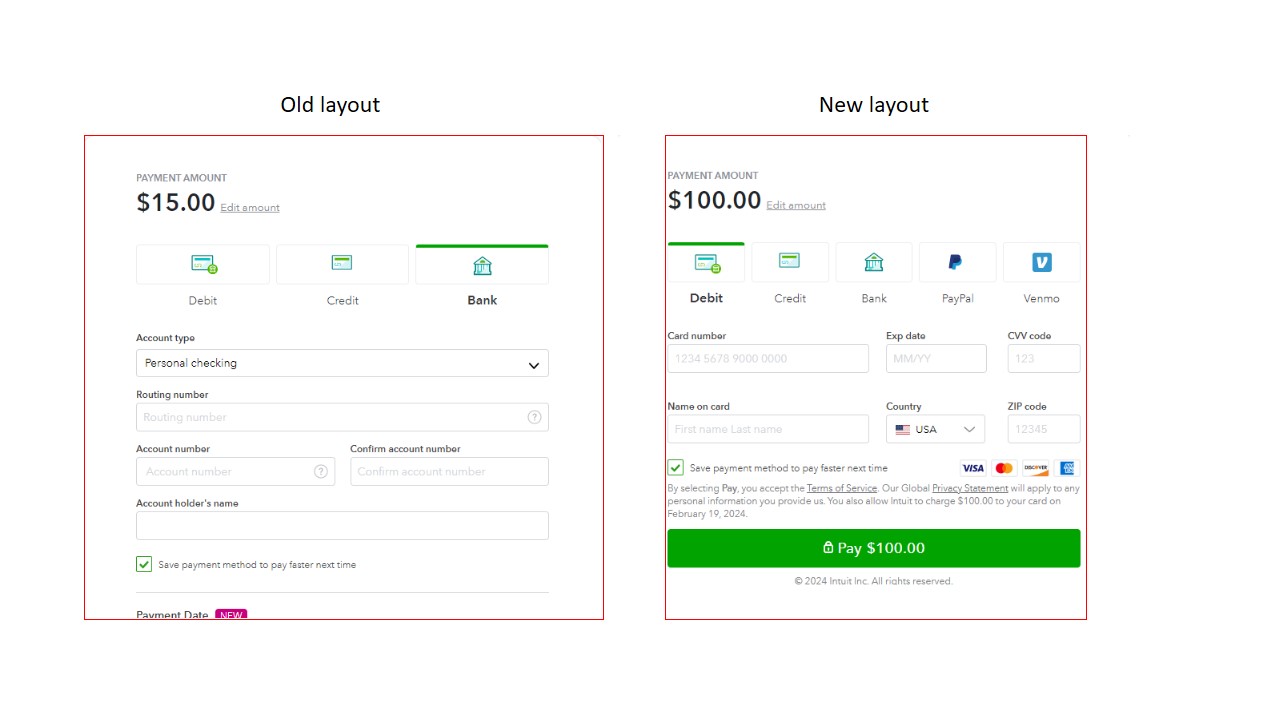Viewport: 1280px width, 720px height.
Task: Click routing number help icon
Action: 534,417
